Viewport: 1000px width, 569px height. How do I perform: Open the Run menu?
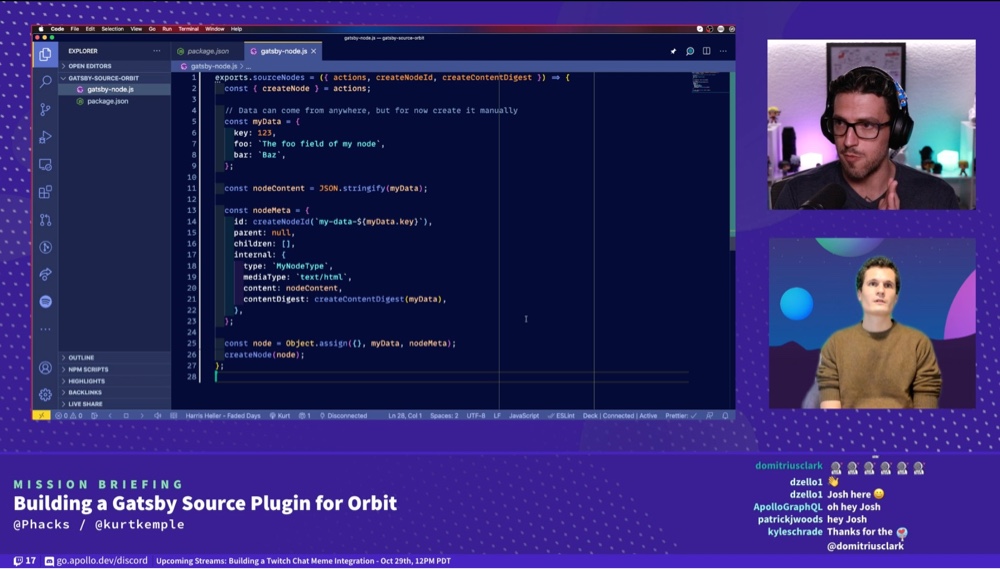click(166, 29)
